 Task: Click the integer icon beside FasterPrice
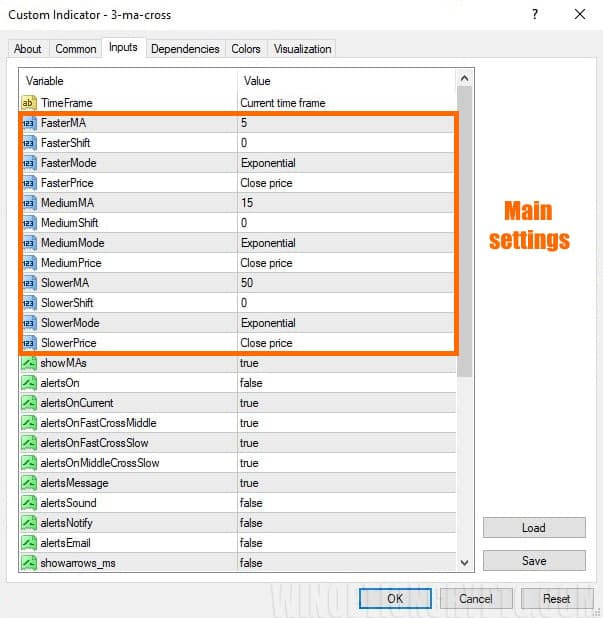point(30,183)
